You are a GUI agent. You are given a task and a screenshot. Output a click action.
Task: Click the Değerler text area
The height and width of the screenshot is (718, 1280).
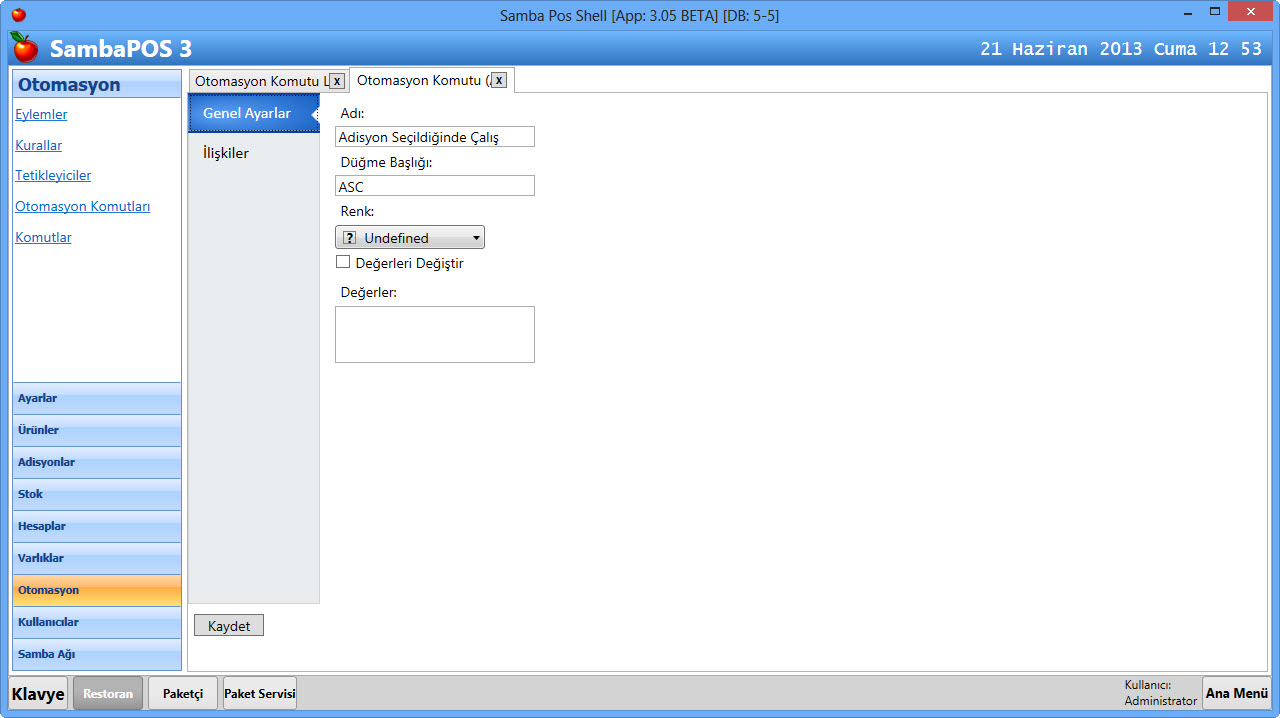point(435,334)
